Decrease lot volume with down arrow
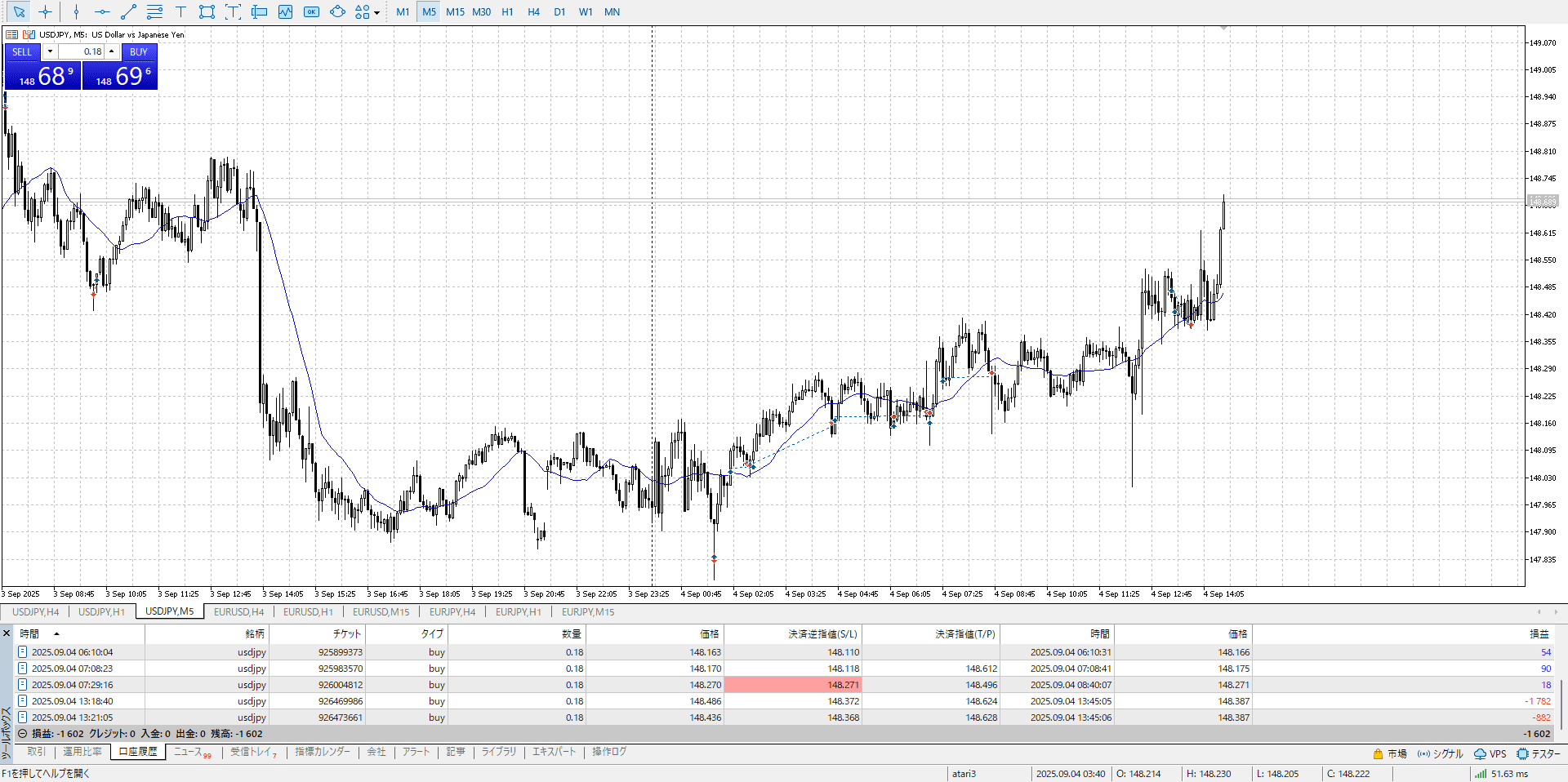1568x782 pixels. [x=50, y=51]
